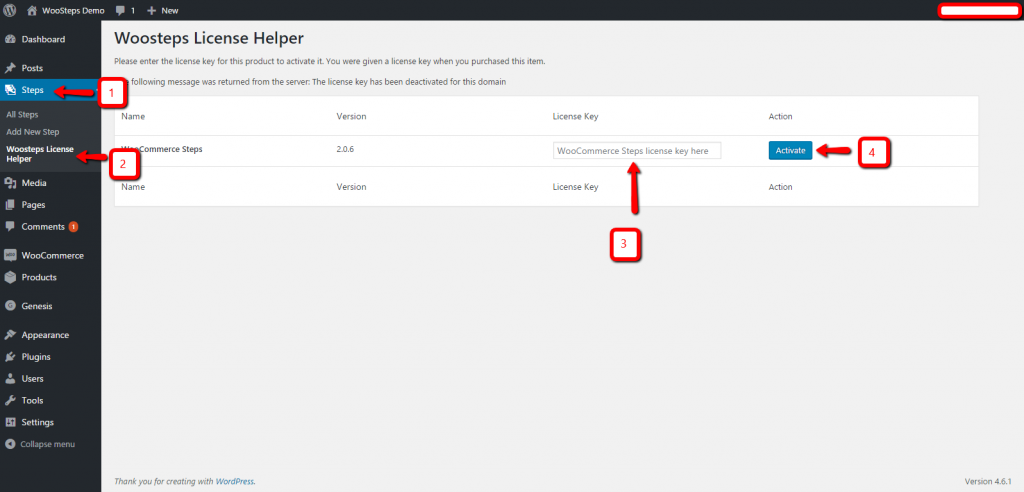Open the Products menu label
1024x492 pixels.
pyautogui.click(x=39, y=277)
